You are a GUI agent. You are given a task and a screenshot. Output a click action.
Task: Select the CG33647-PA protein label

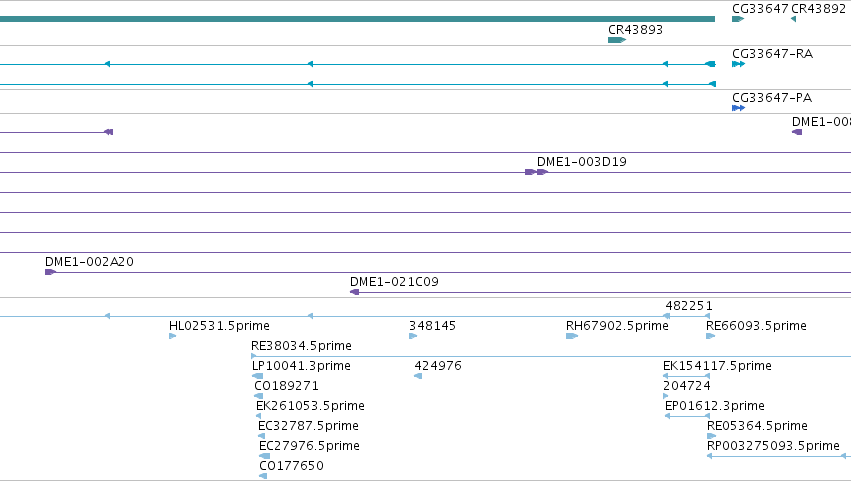pos(772,98)
